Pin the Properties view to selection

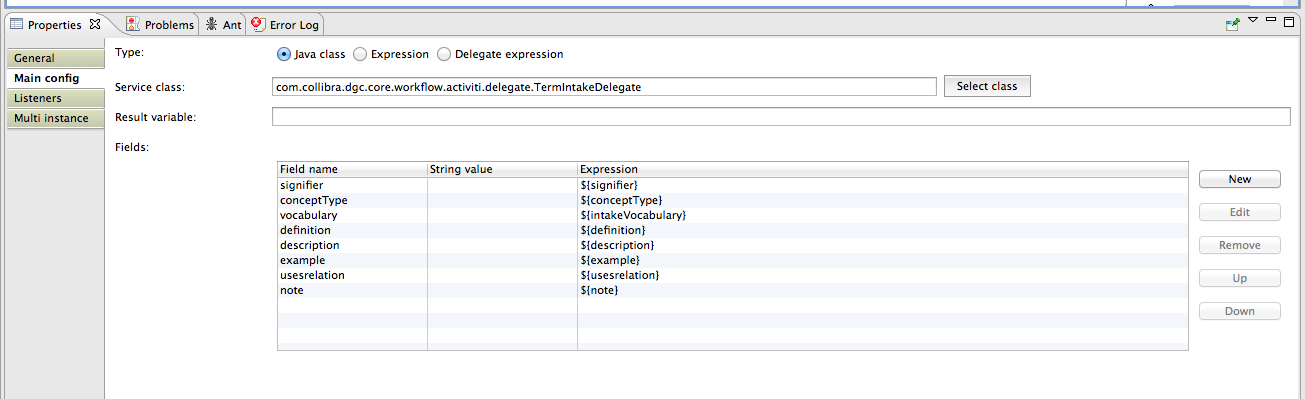point(1233,25)
